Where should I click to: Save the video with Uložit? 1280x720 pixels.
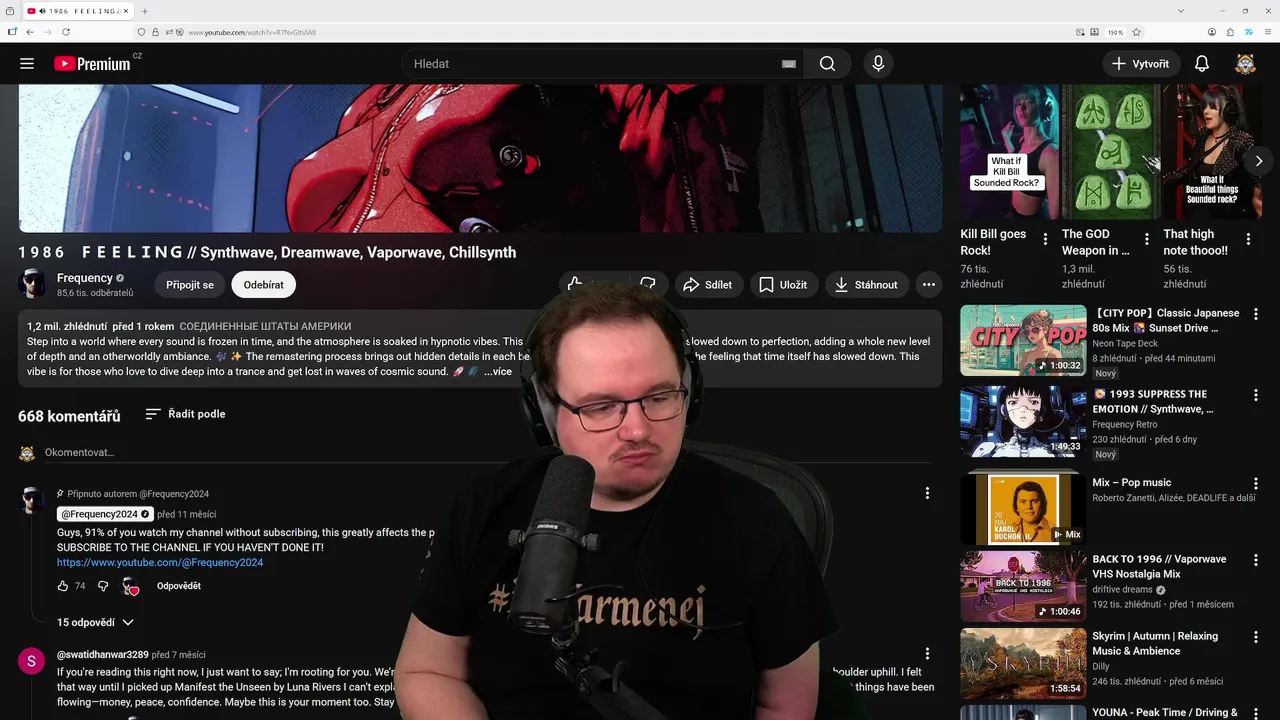tap(783, 284)
